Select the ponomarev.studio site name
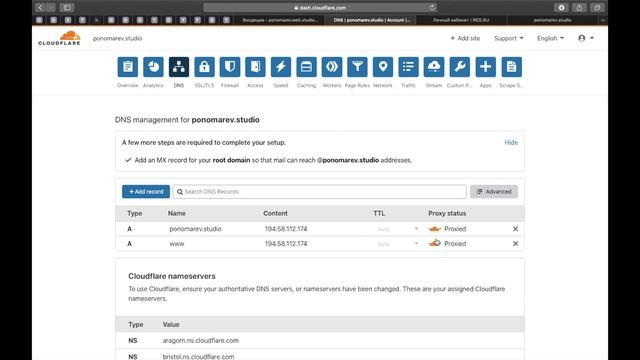The height and width of the screenshot is (360, 640). [117, 38]
